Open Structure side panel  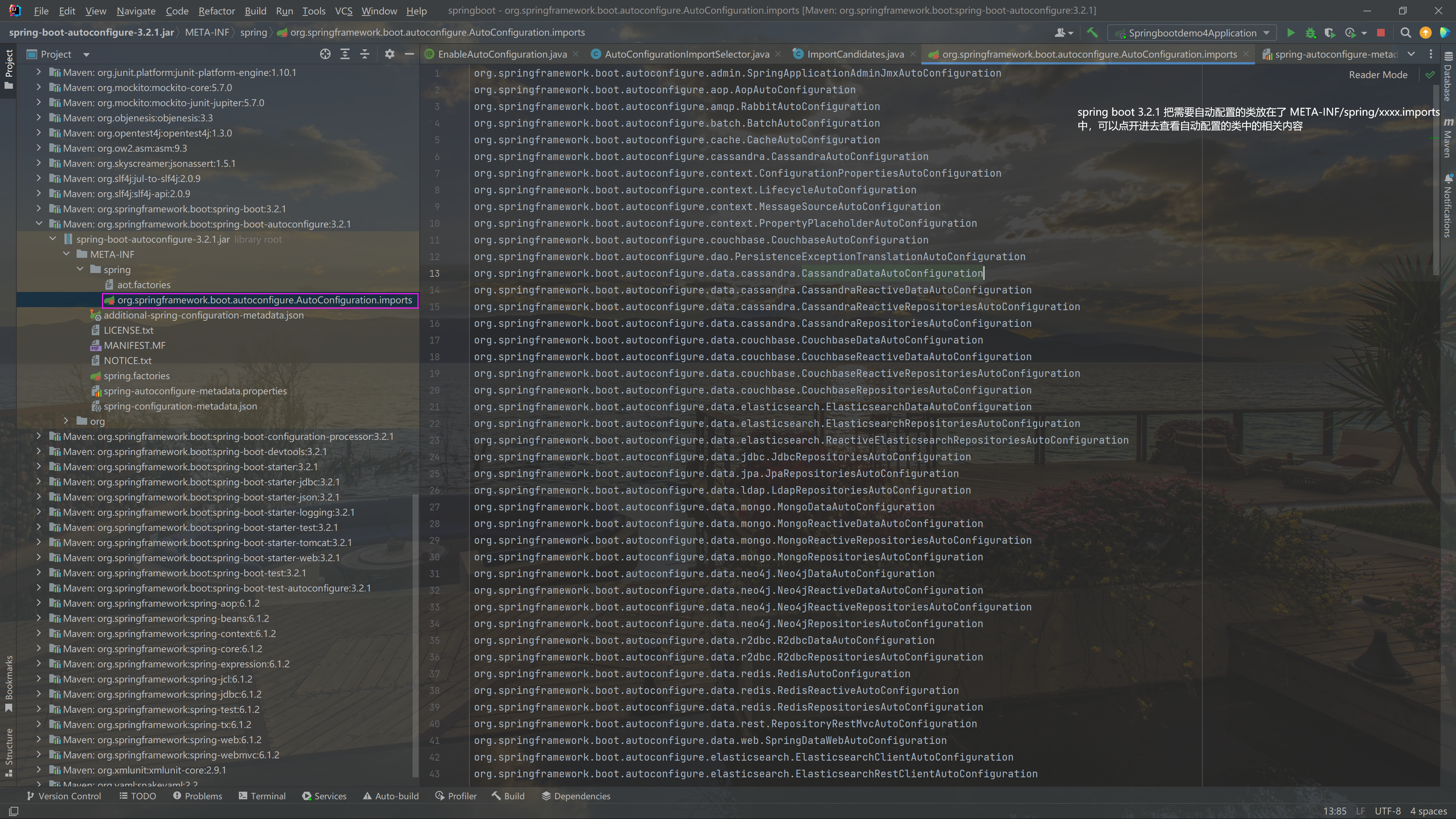coord(8,753)
